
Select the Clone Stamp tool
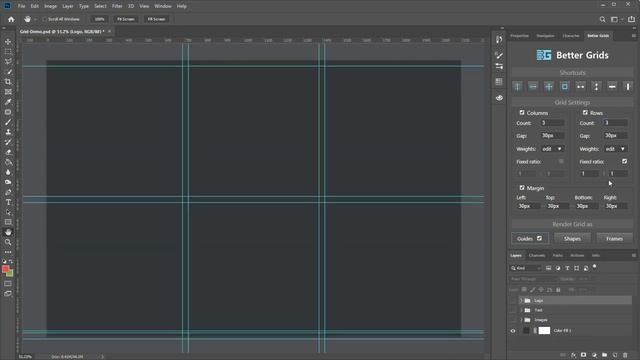pyautogui.click(x=8, y=132)
